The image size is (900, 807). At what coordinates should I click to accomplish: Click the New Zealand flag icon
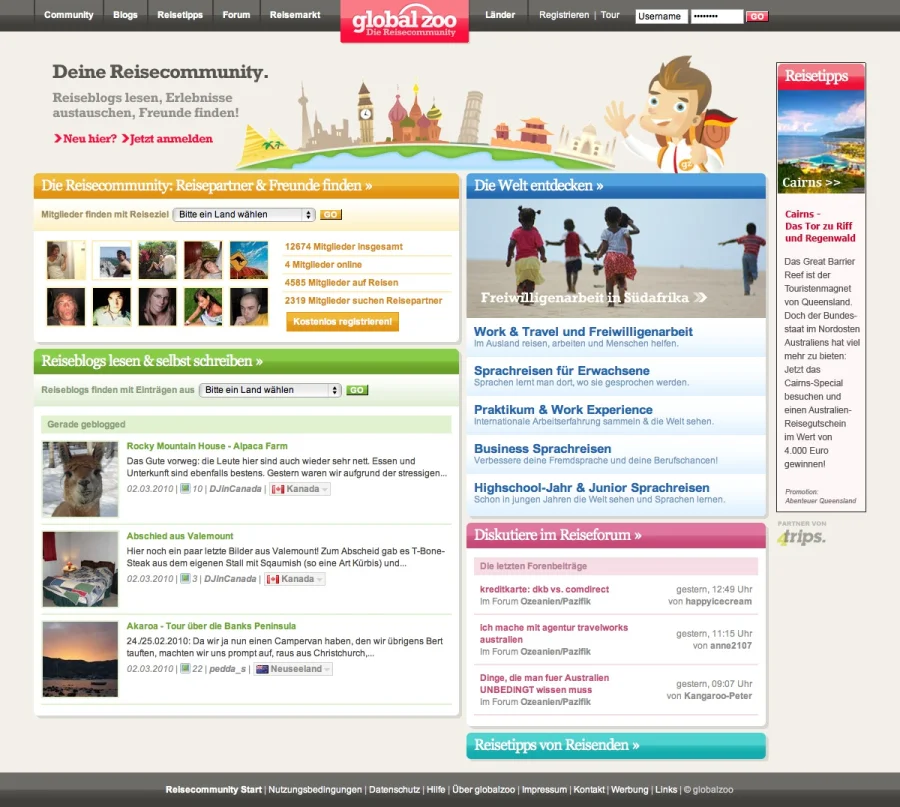262,669
